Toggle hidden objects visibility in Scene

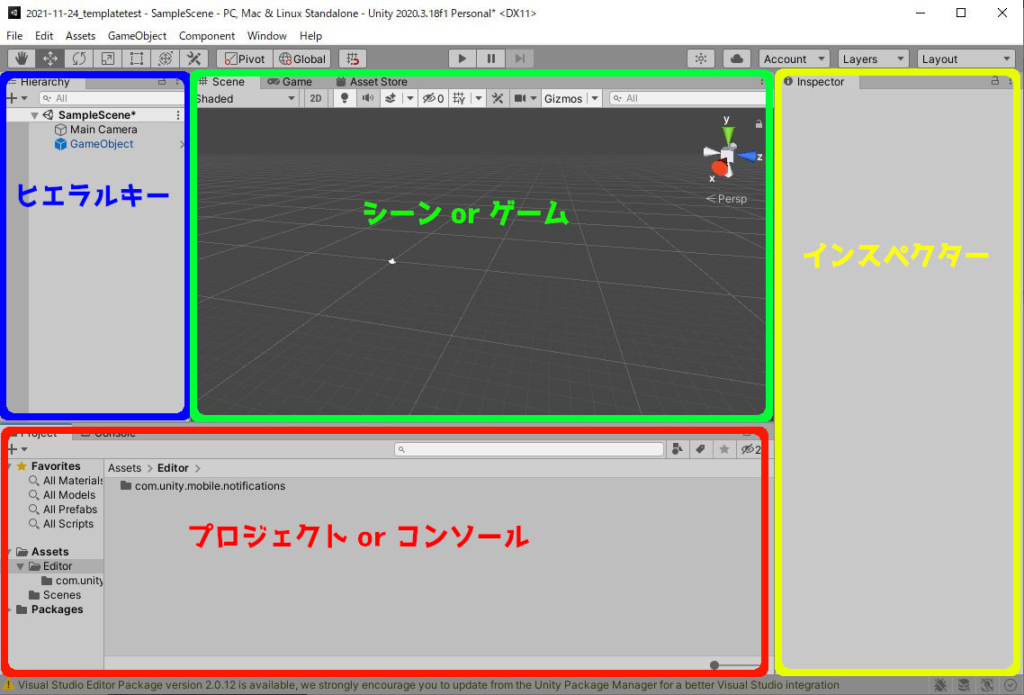point(434,99)
